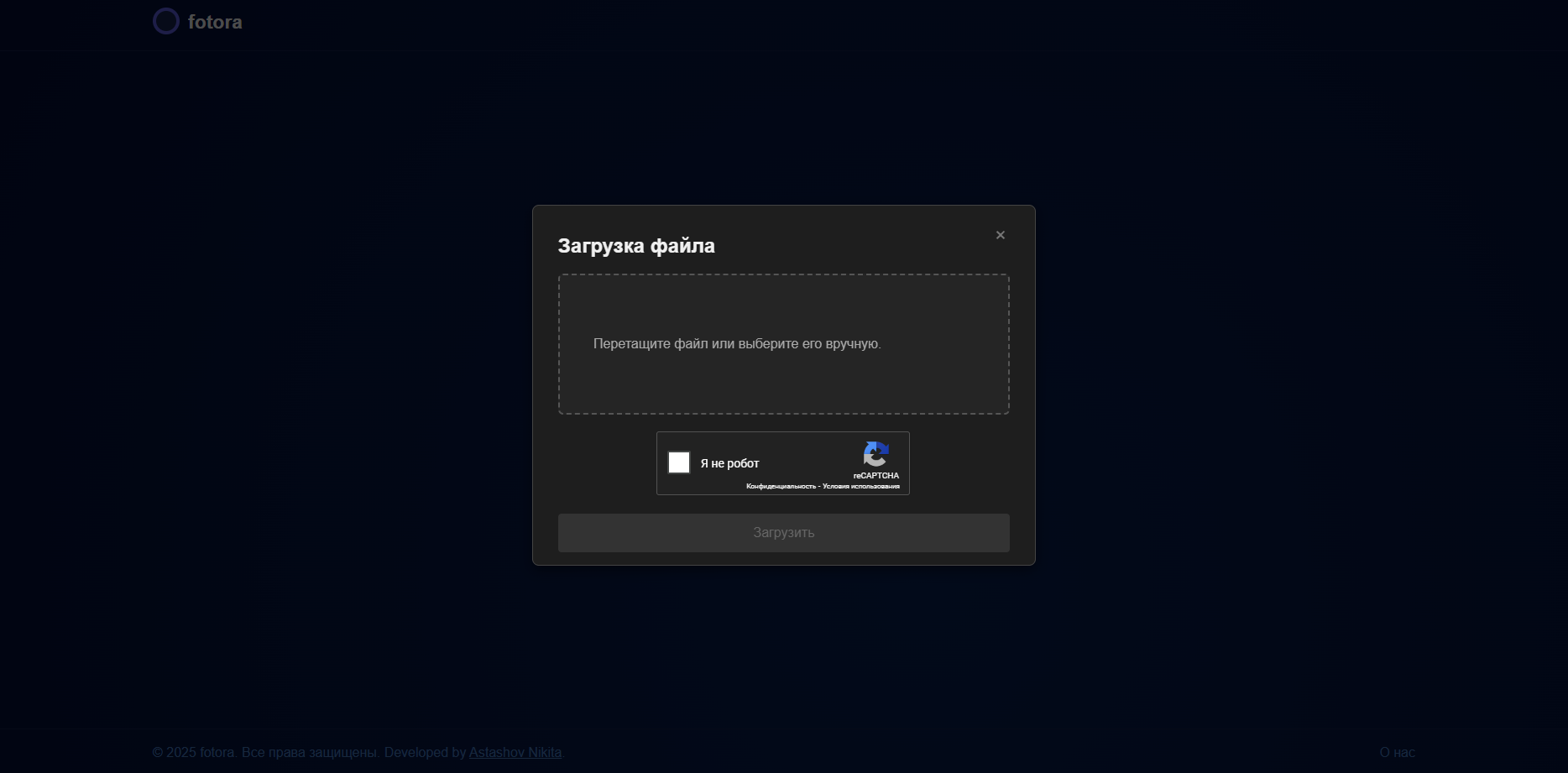Click the "Загрузка файла" dialog title

(x=636, y=245)
